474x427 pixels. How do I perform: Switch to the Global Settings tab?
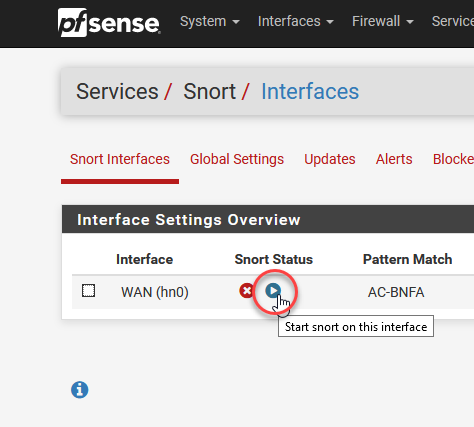click(237, 159)
